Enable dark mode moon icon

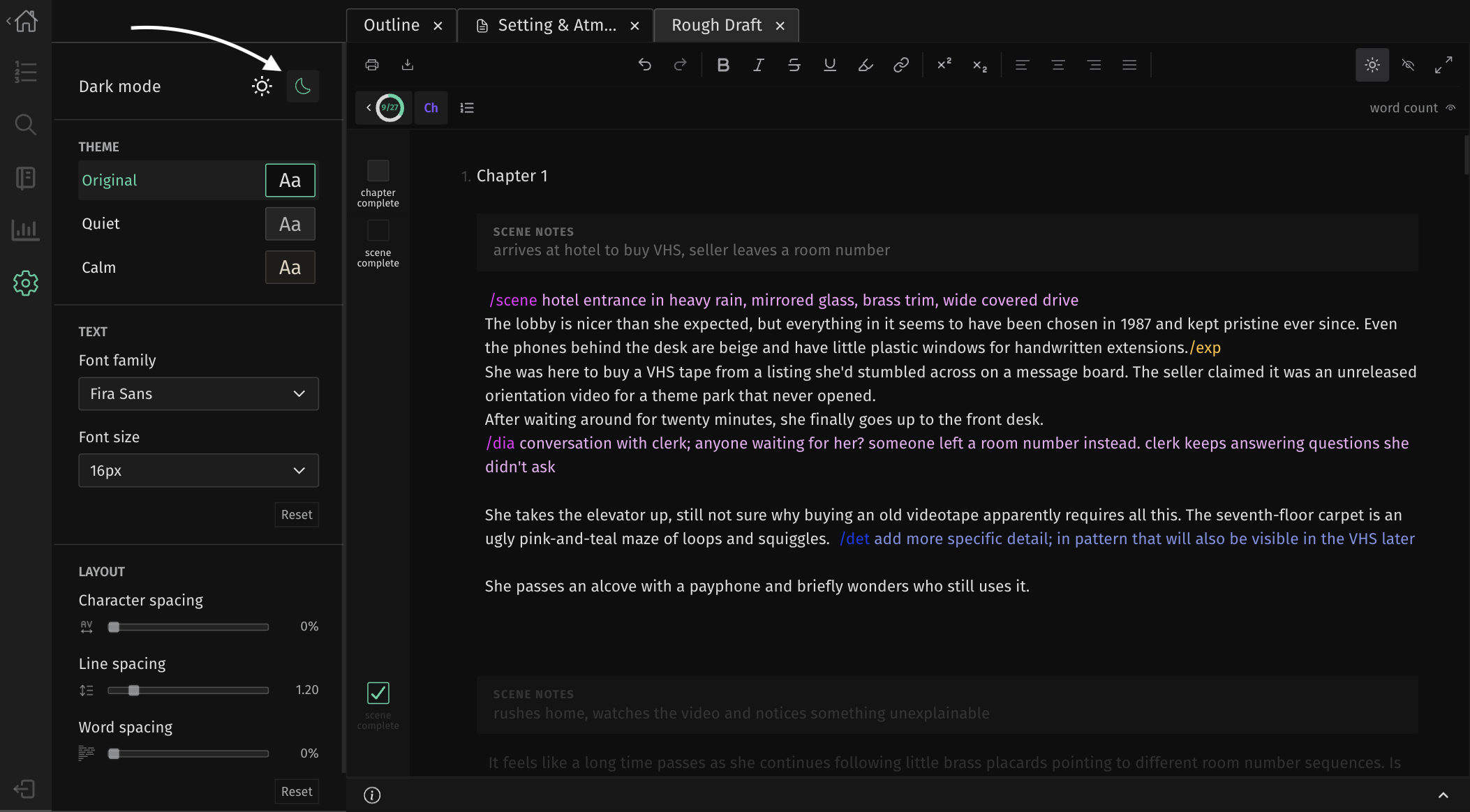[x=303, y=87]
